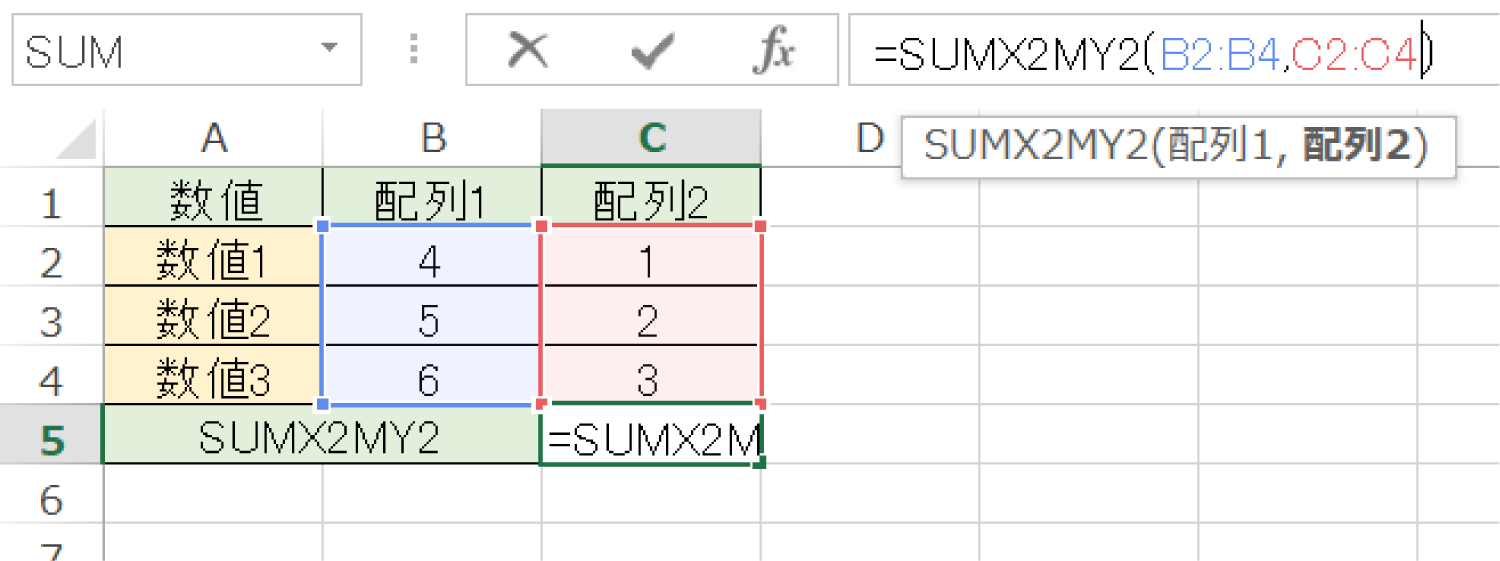The image size is (1500, 561).
Task: Select the row 1 header
Action: [x=51, y=203]
